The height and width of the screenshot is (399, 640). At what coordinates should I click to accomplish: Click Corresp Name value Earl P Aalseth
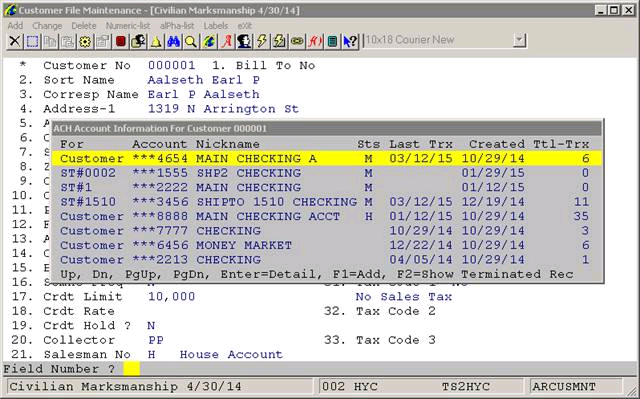tap(204, 94)
